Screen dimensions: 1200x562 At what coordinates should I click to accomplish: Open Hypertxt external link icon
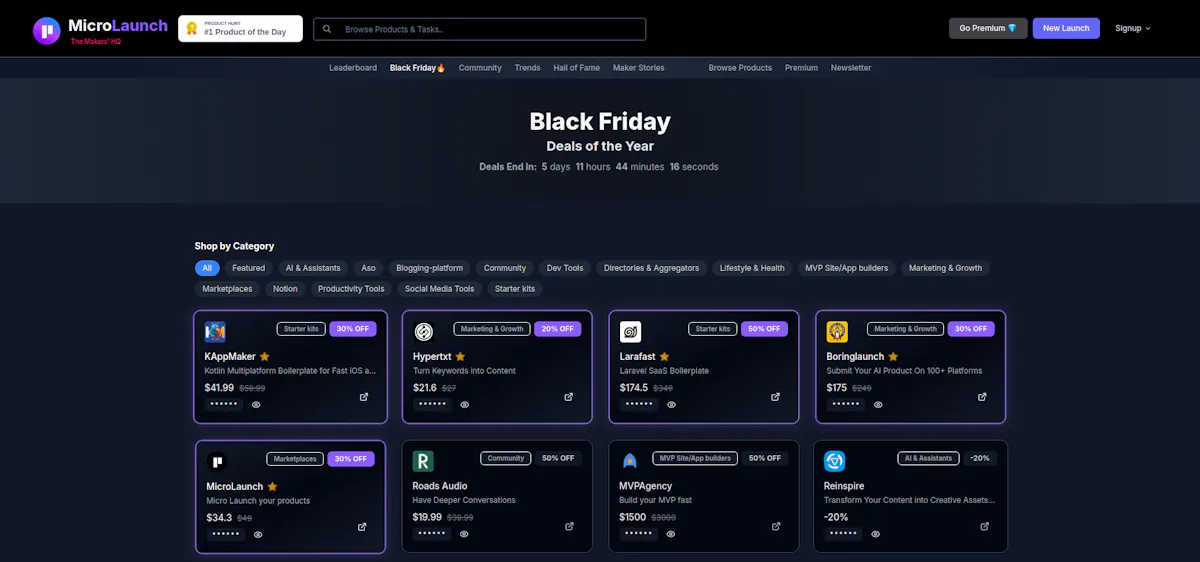pyautogui.click(x=569, y=397)
